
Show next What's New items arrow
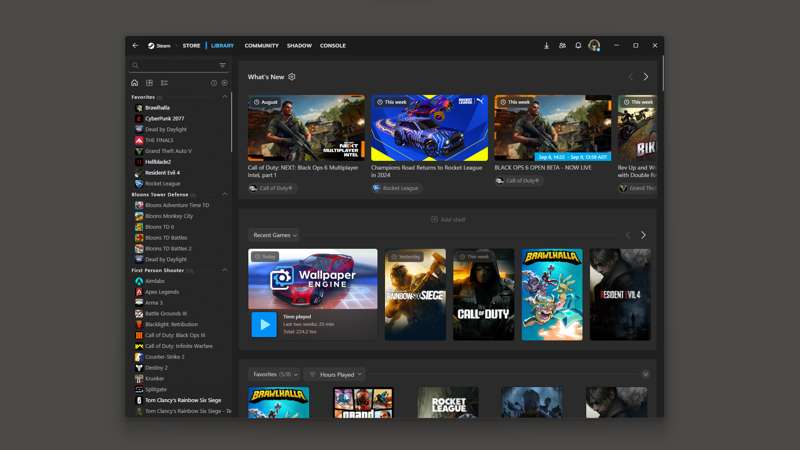click(x=645, y=77)
